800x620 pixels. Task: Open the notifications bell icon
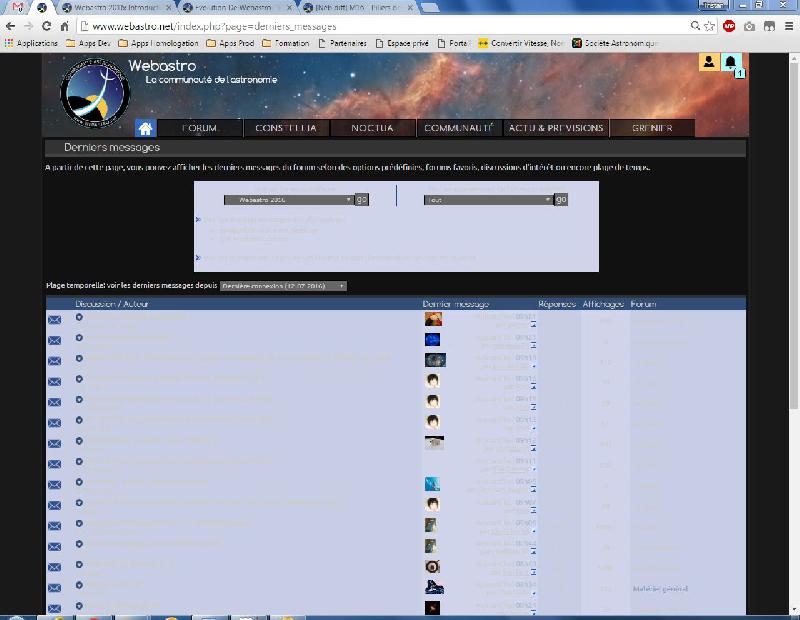(731, 62)
